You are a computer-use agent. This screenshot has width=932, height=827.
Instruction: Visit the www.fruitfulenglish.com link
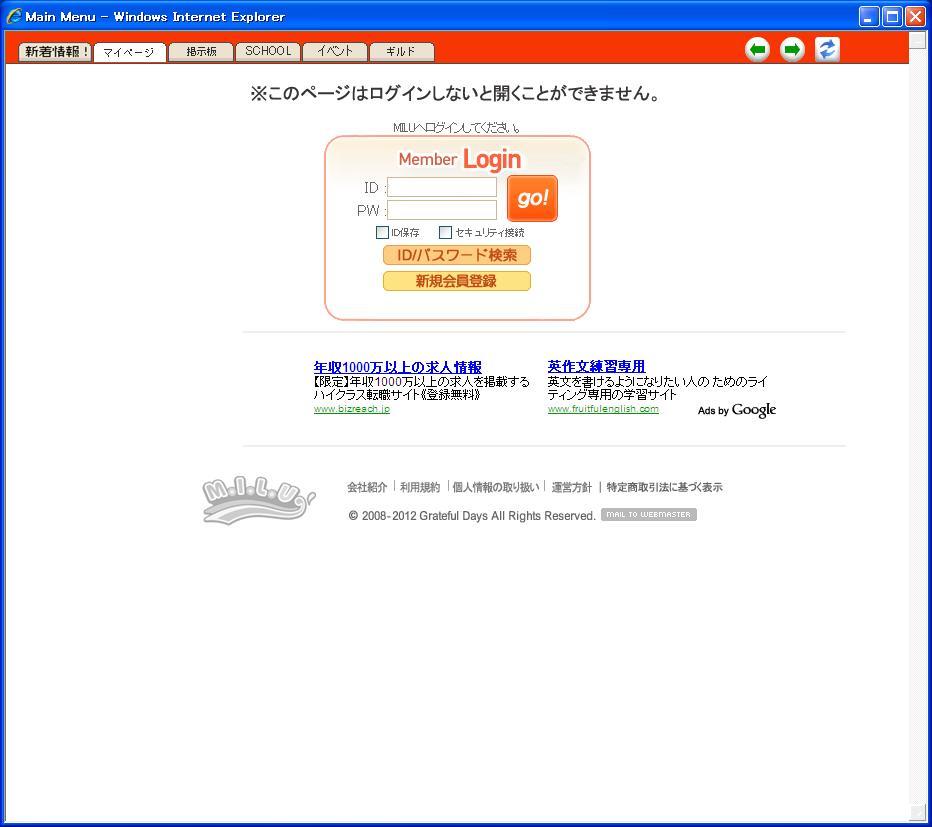603,409
